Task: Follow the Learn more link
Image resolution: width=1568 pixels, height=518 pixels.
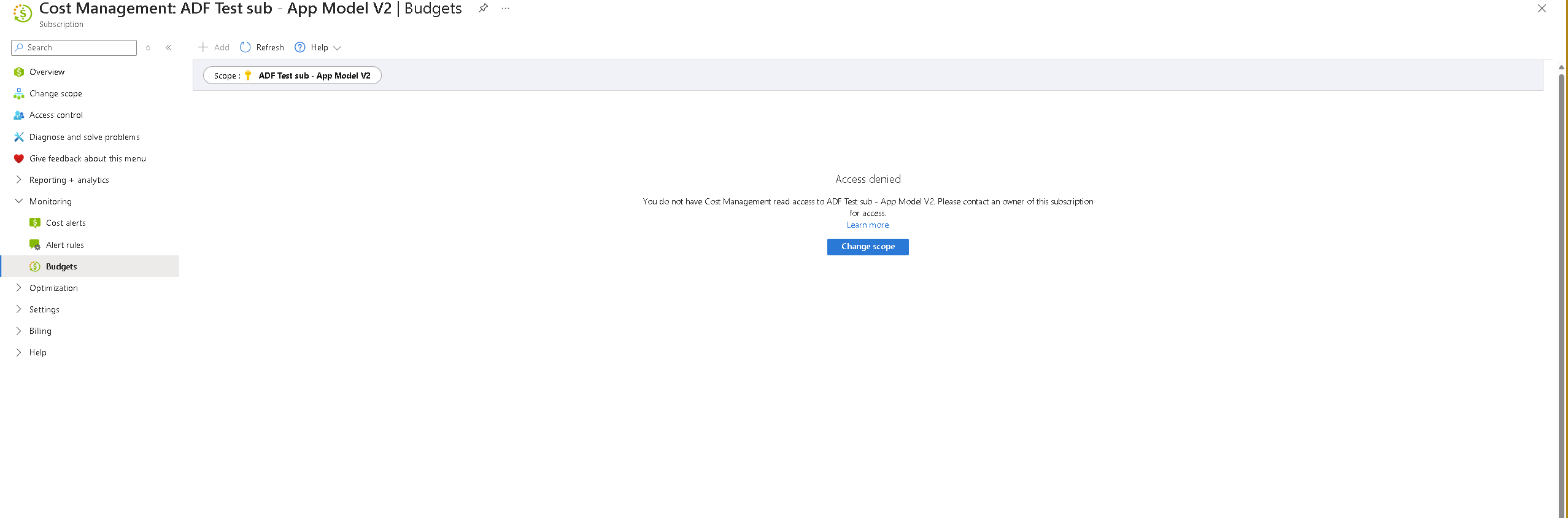Action: pyautogui.click(x=868, y=225)
